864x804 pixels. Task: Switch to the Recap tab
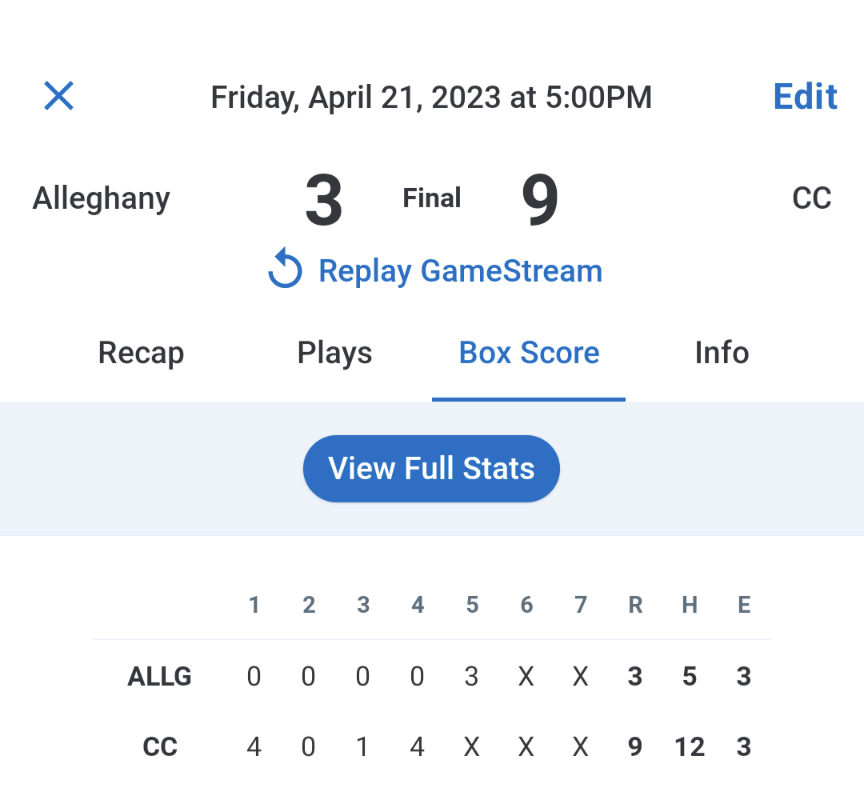point(141,353)
